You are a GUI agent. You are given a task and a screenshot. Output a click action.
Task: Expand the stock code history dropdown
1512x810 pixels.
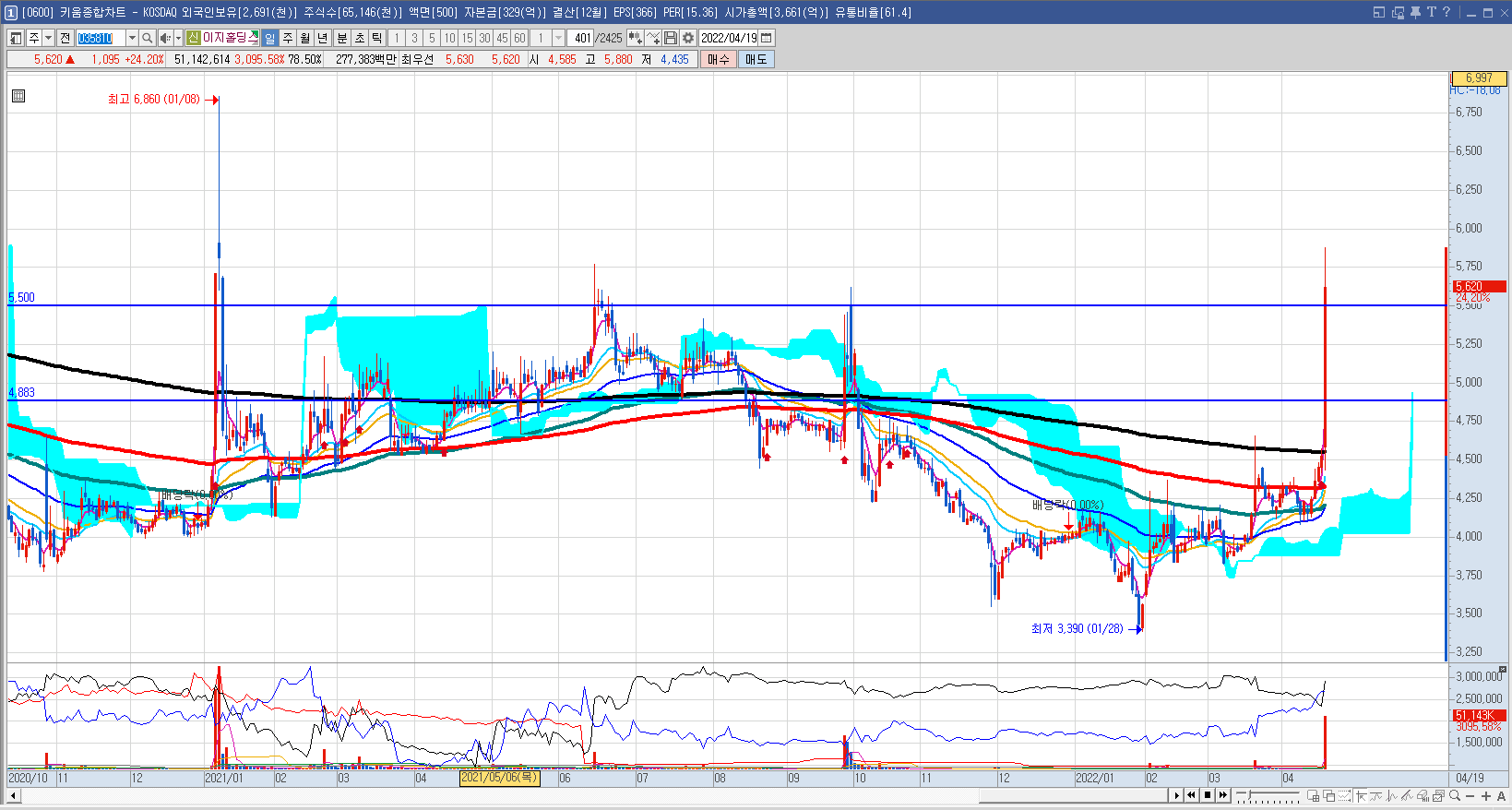132,38
